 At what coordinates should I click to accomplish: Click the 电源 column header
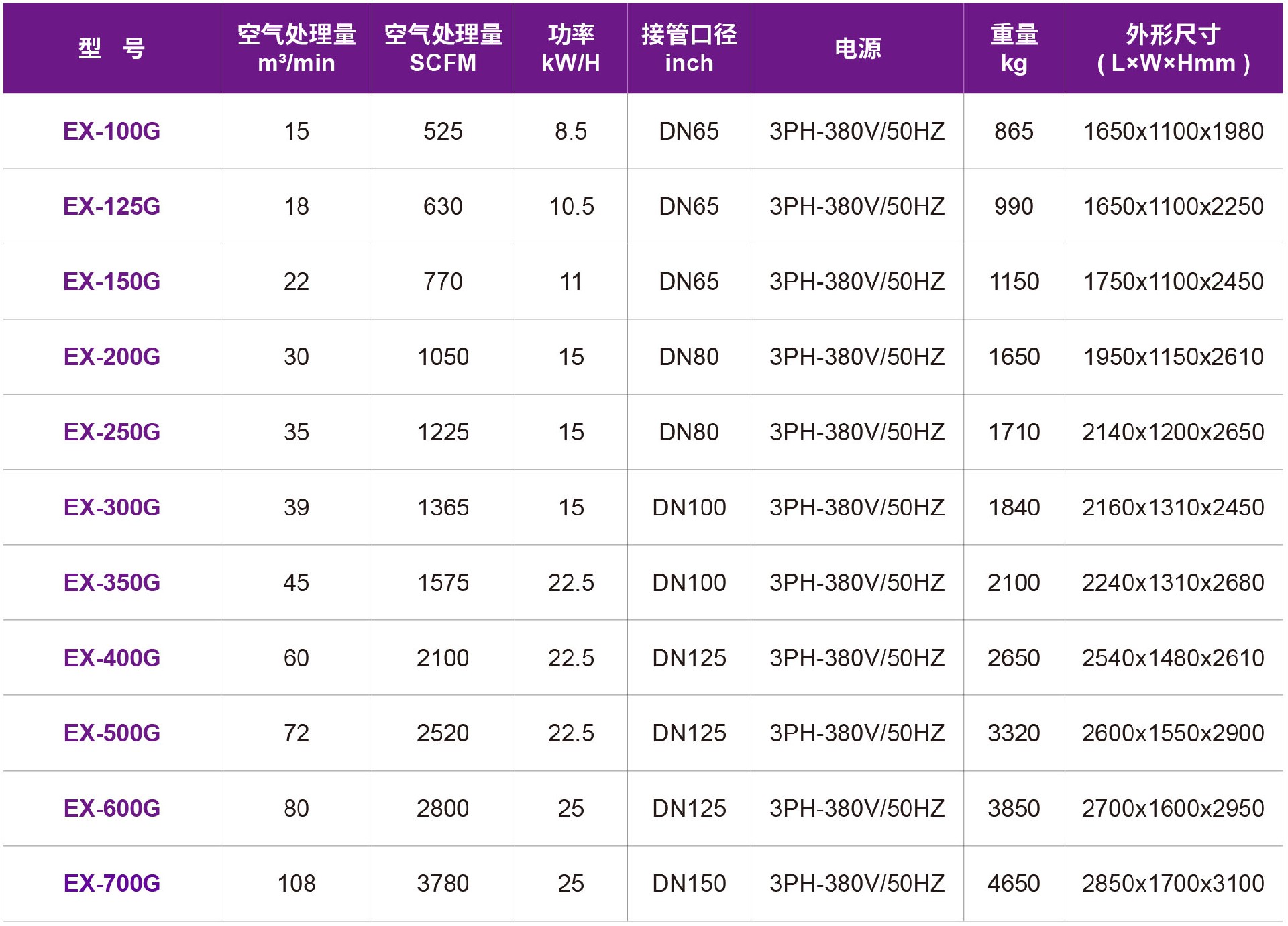857,48
